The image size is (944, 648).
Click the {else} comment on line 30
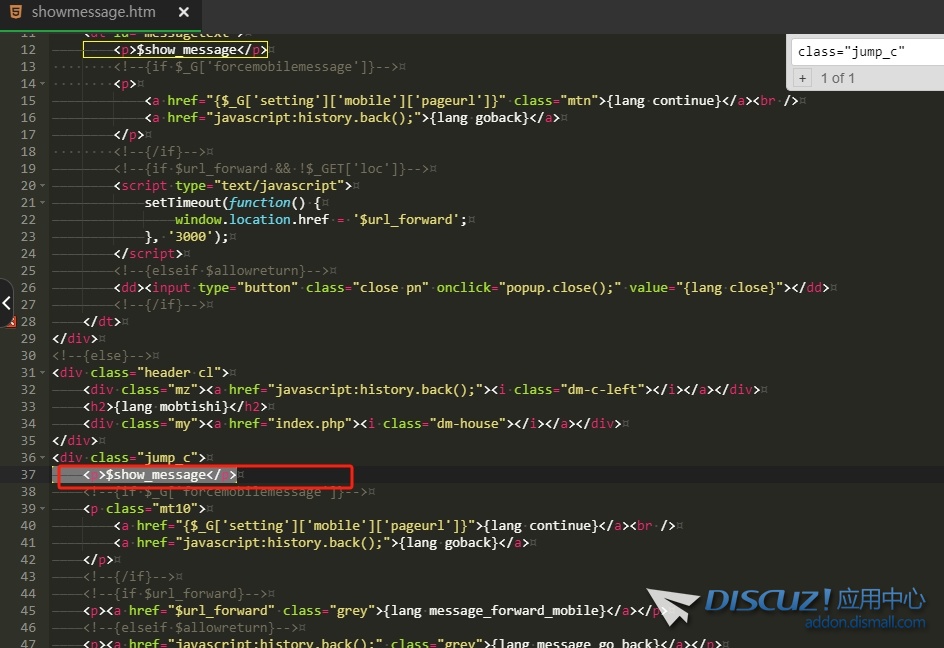click(x=102, y=356)
